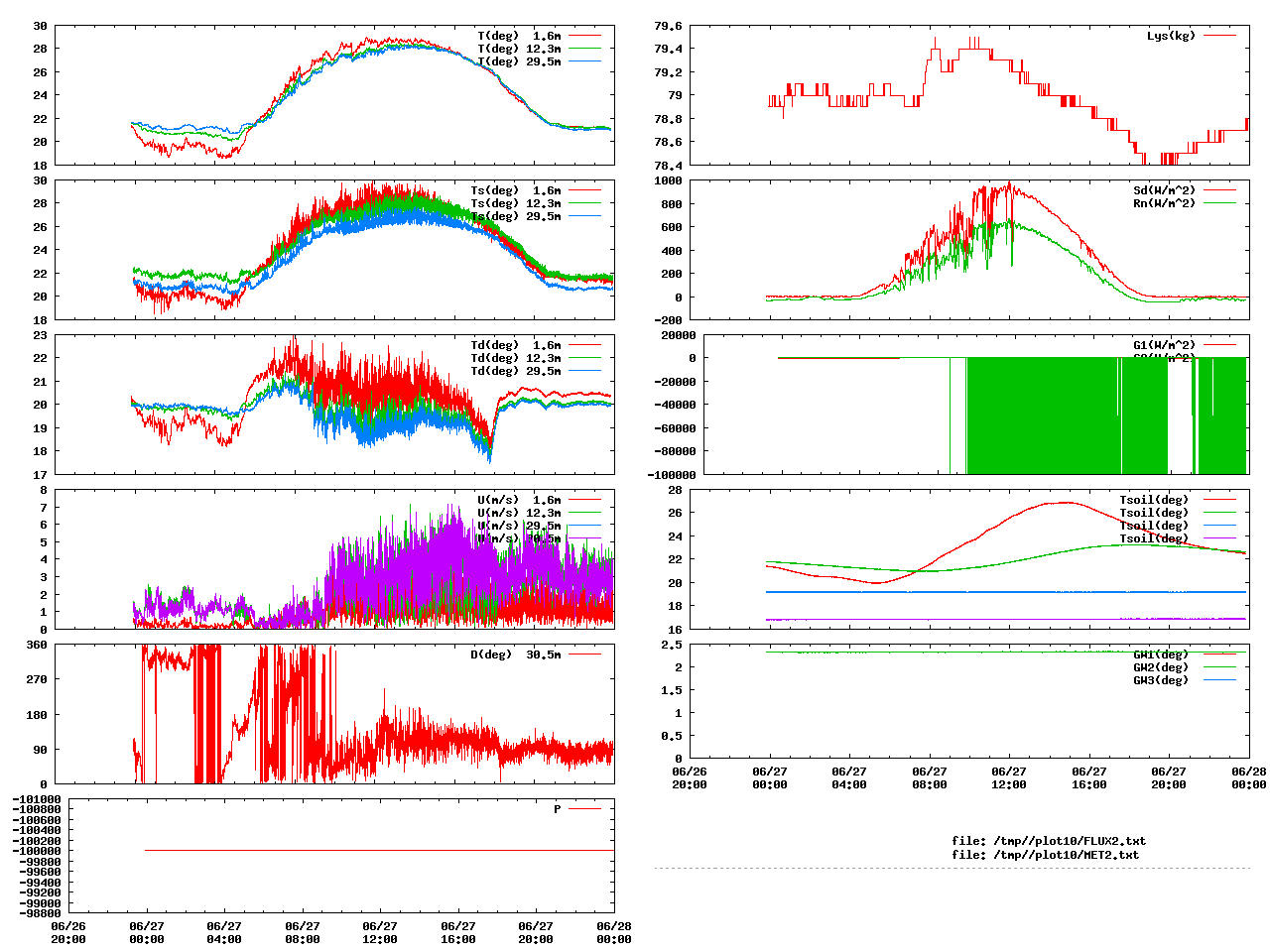The image size is (1270, 952).
Task: Click the '79.6' tick on the Lys plot
Action: coord(668,26)
